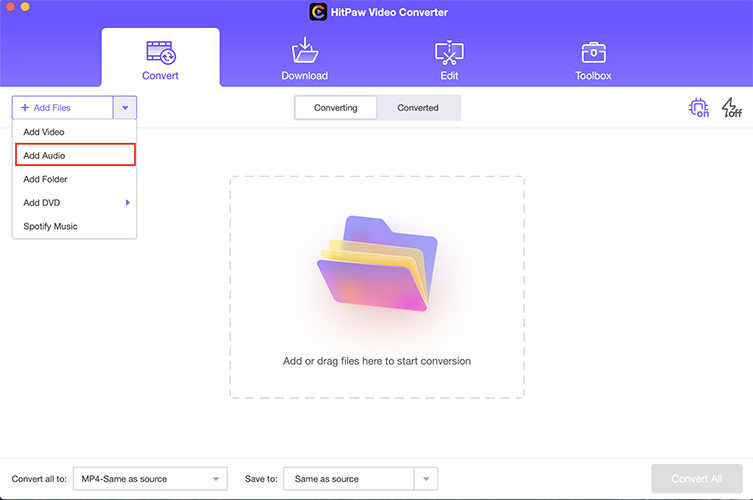This screenshot has width=753, height=500.
Task: Show the Converting list
Action: [336, 108]
